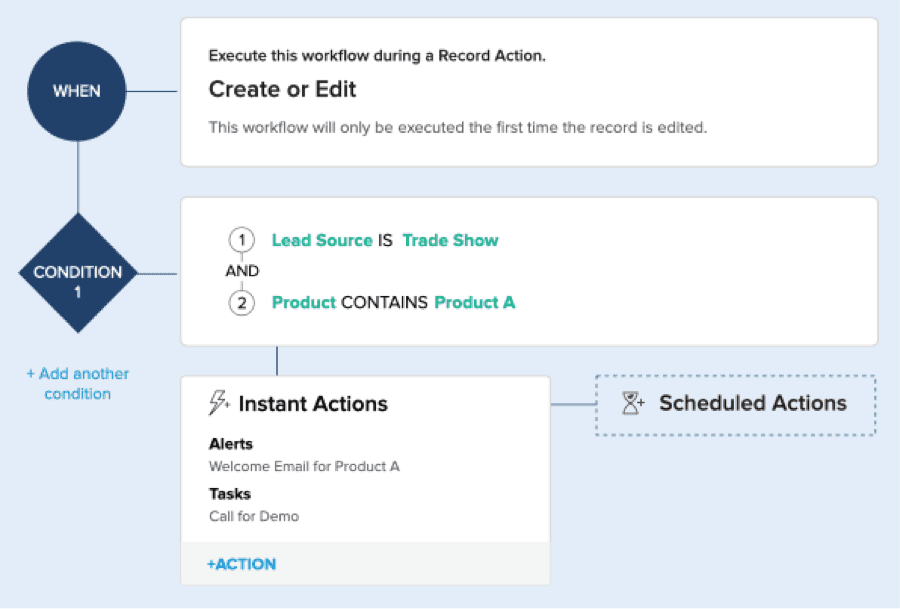This screenshot has width=900, height=609.
Task: Select the CONDITION 1 diamond node
Action: click(x=78, y=273)
